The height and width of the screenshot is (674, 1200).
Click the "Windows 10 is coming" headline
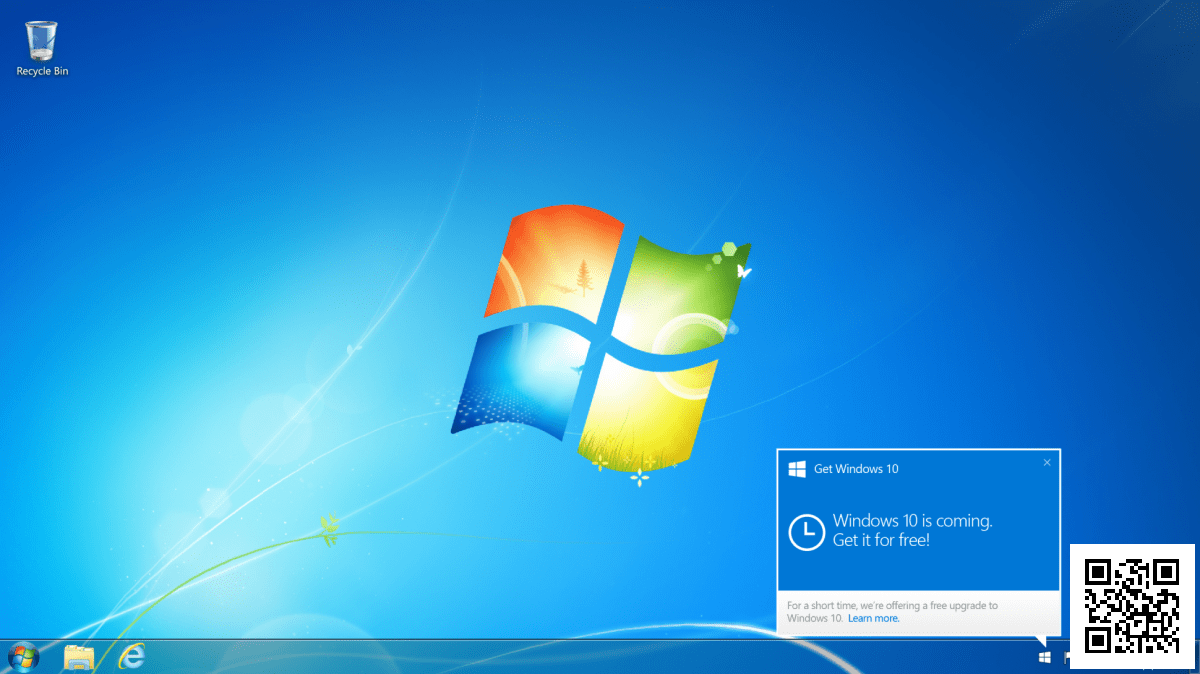coord(913,521)
